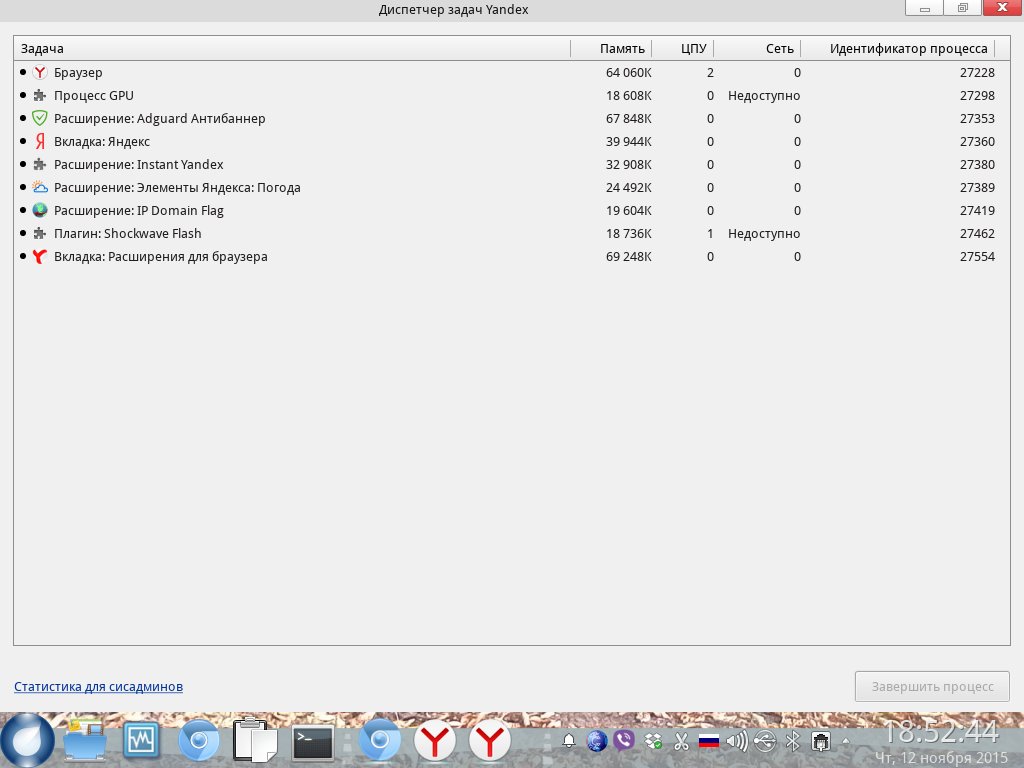Open the file manager folder icon in taskbar

85,740
